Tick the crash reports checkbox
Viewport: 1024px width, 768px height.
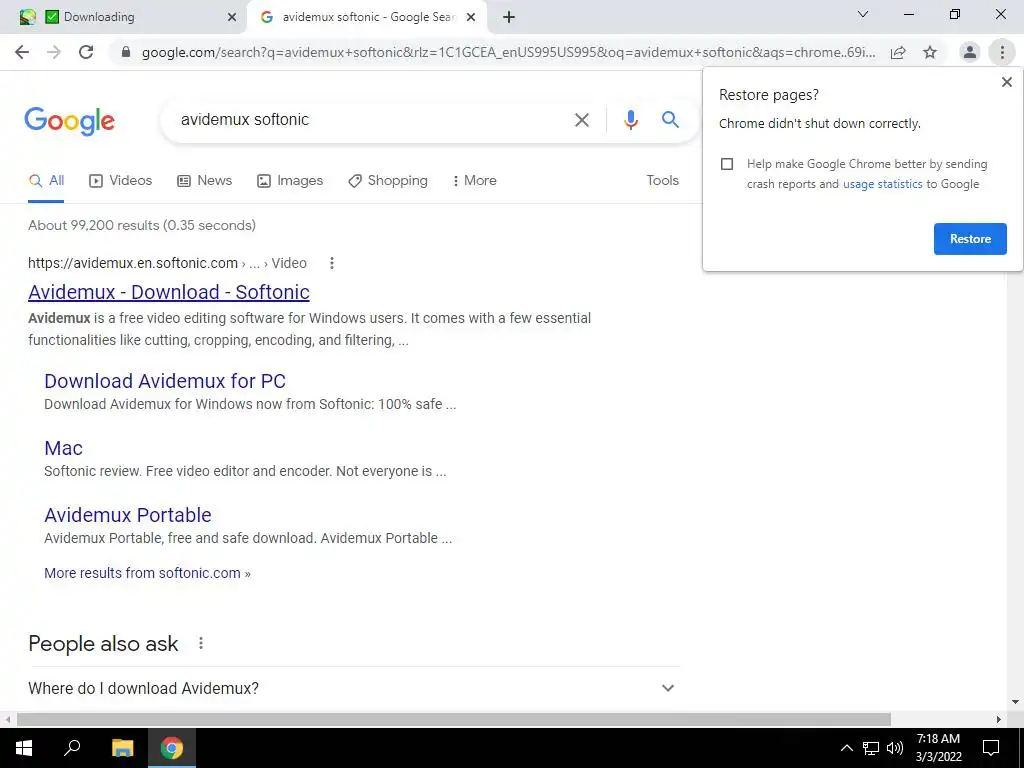click(x=727, y=164)
